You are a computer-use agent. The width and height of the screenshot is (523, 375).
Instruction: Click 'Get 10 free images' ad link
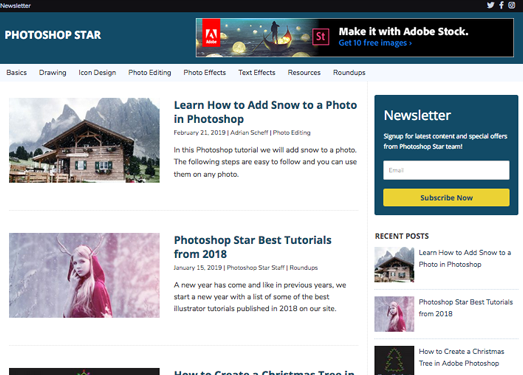375,43
